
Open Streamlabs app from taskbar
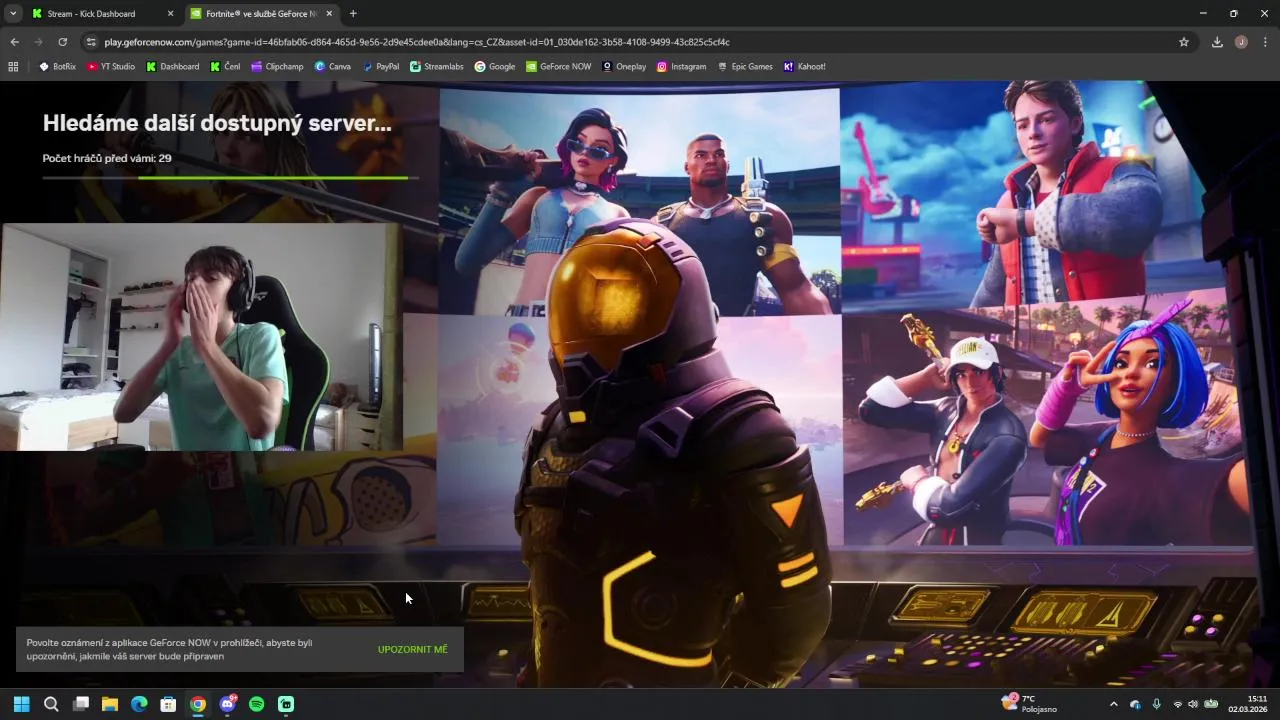click(x=286, y=704)
